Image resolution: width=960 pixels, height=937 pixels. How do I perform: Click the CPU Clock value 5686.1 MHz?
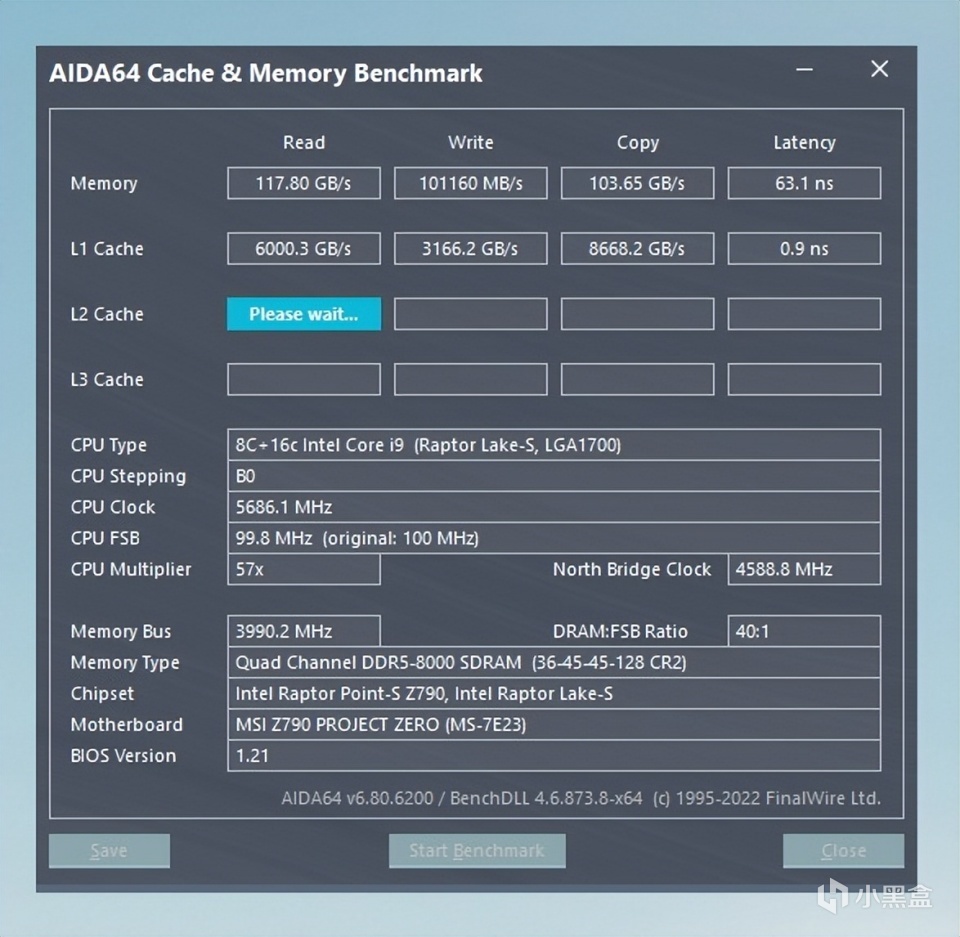[554, 507]
